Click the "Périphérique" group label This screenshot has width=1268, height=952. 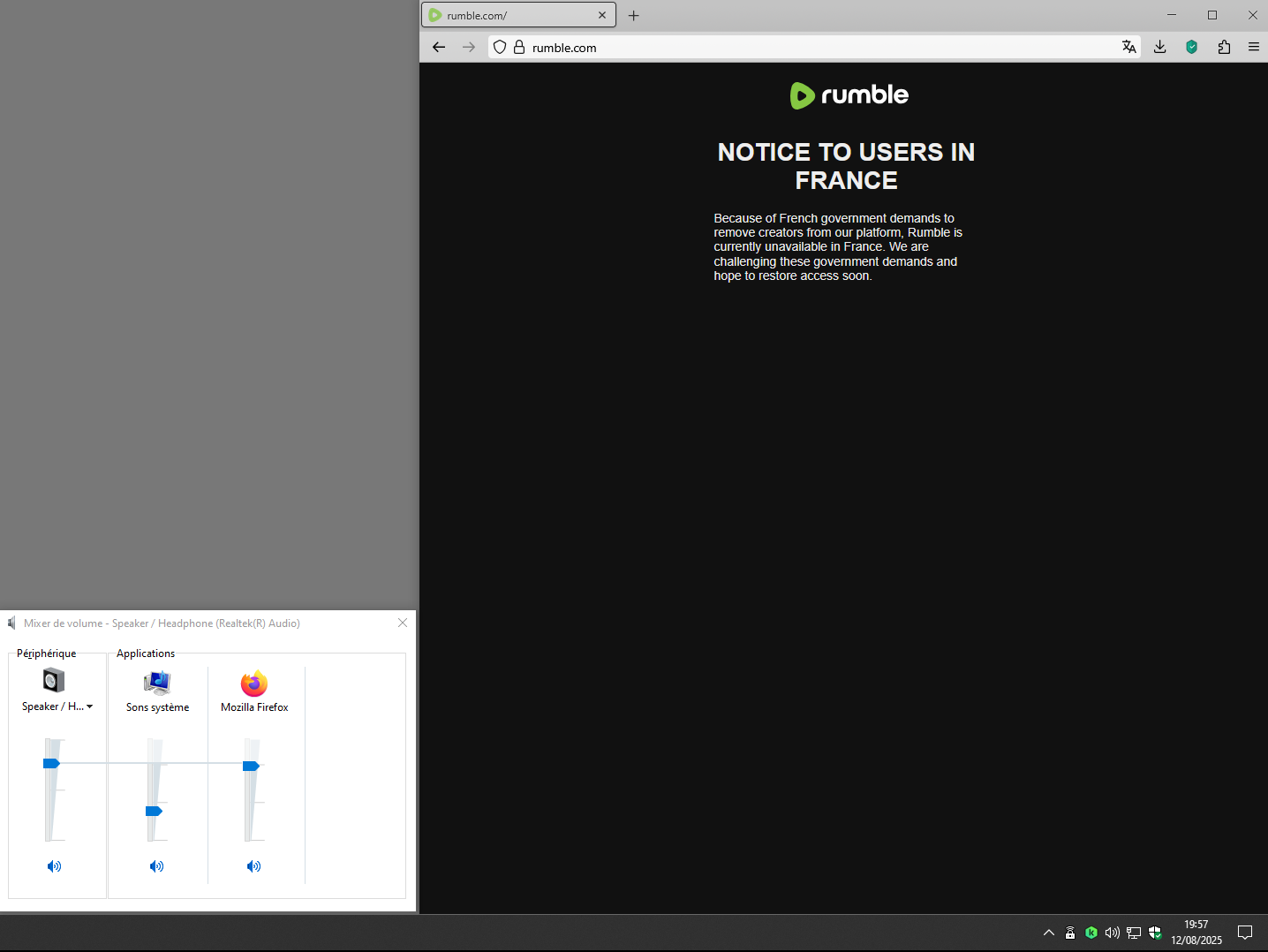47,654
